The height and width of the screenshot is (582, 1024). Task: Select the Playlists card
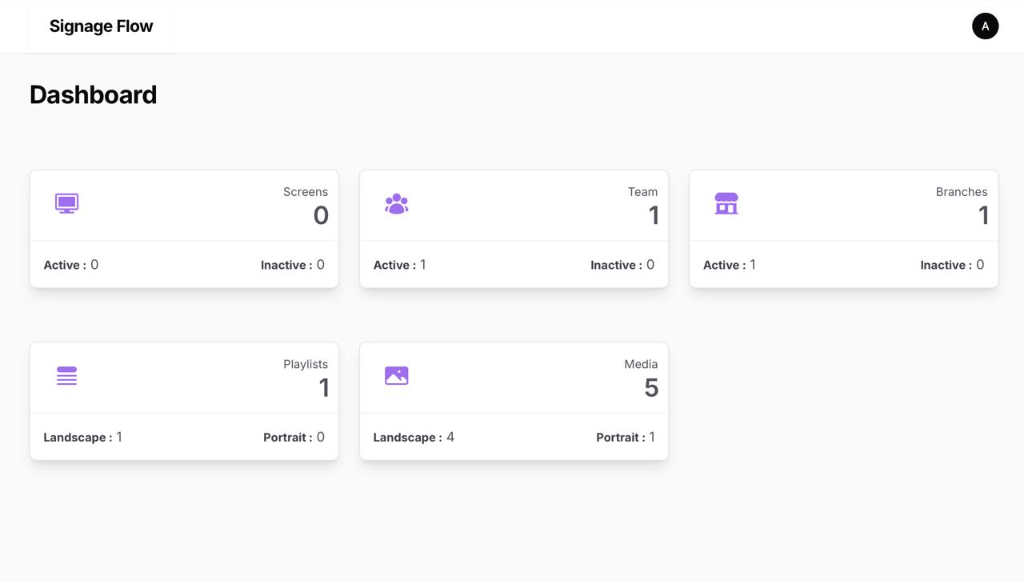coord(184,400)
